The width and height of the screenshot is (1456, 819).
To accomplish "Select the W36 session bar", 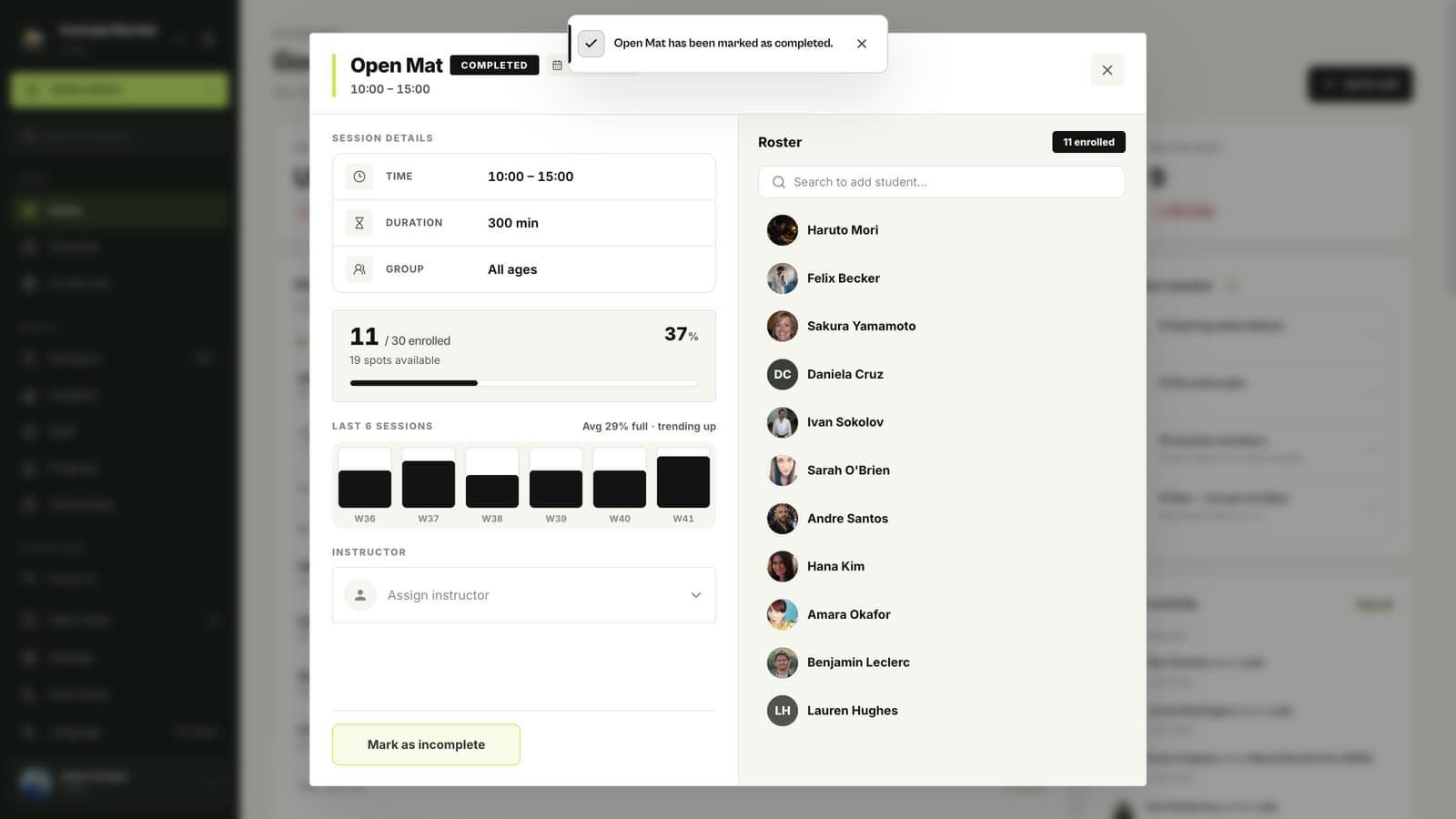I will point(365,479).
